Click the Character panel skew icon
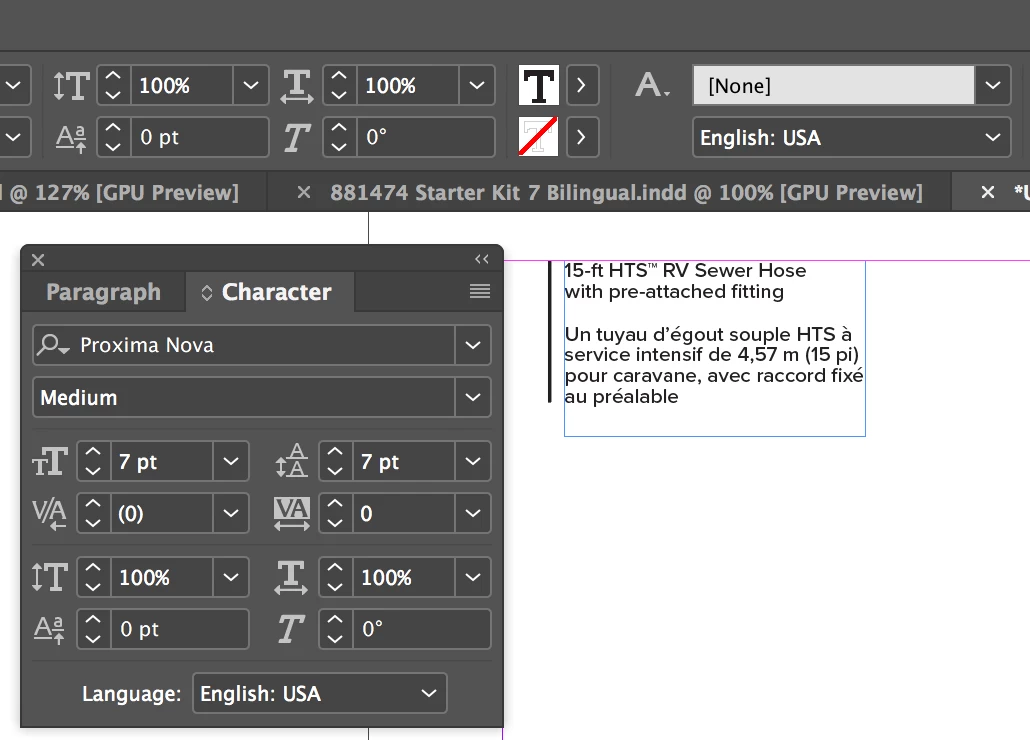 (291, 629)
